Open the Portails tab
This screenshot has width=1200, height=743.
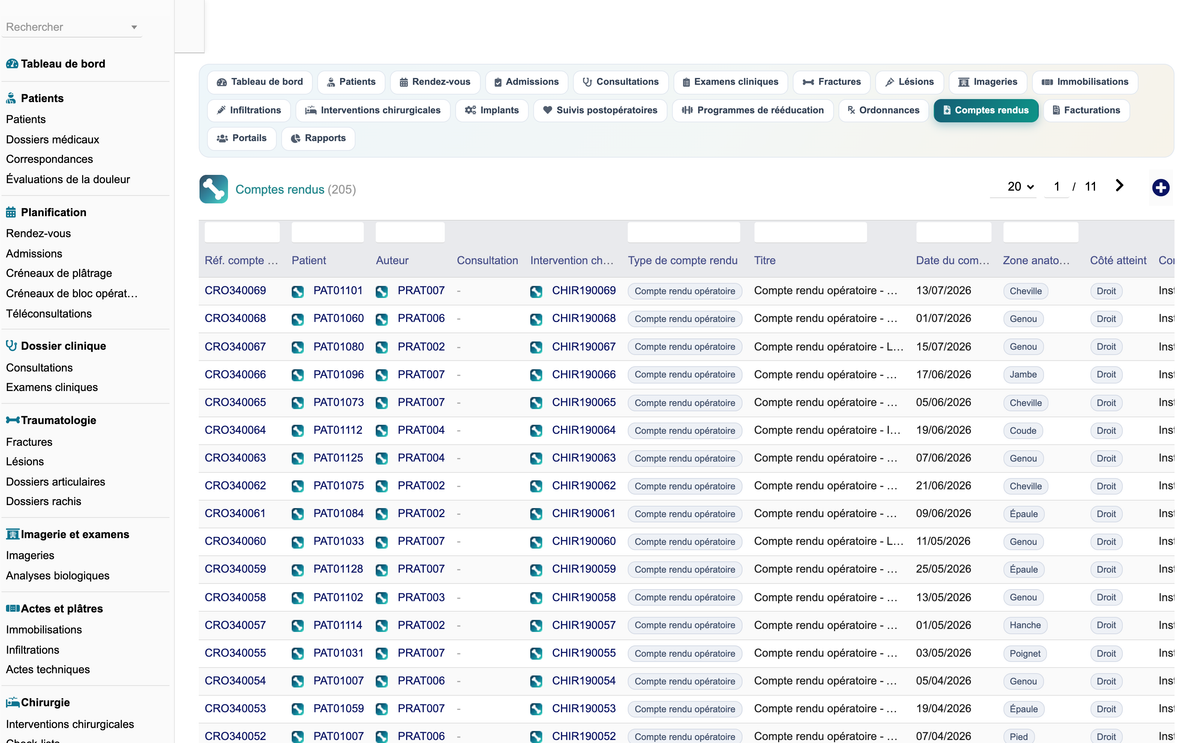point(242,138)
